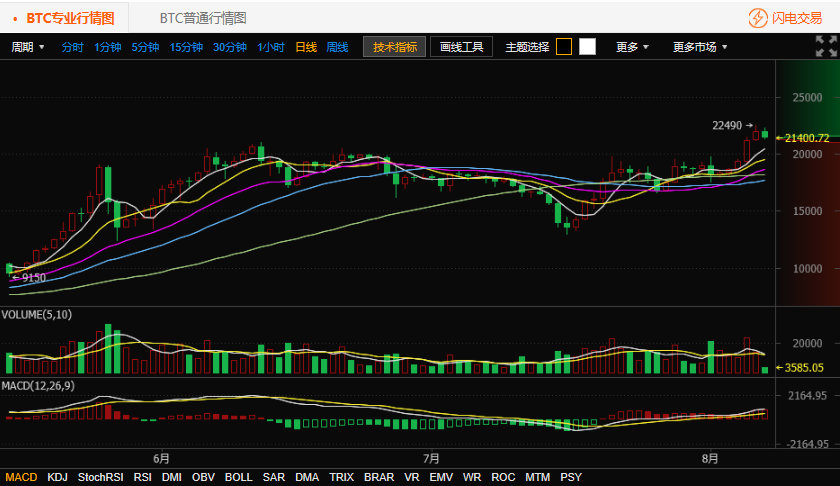Image resolution: width=840 pixels, height=486 pixels.
Task: Switch to 1小时 interval
Action: [x=270, y=47]
